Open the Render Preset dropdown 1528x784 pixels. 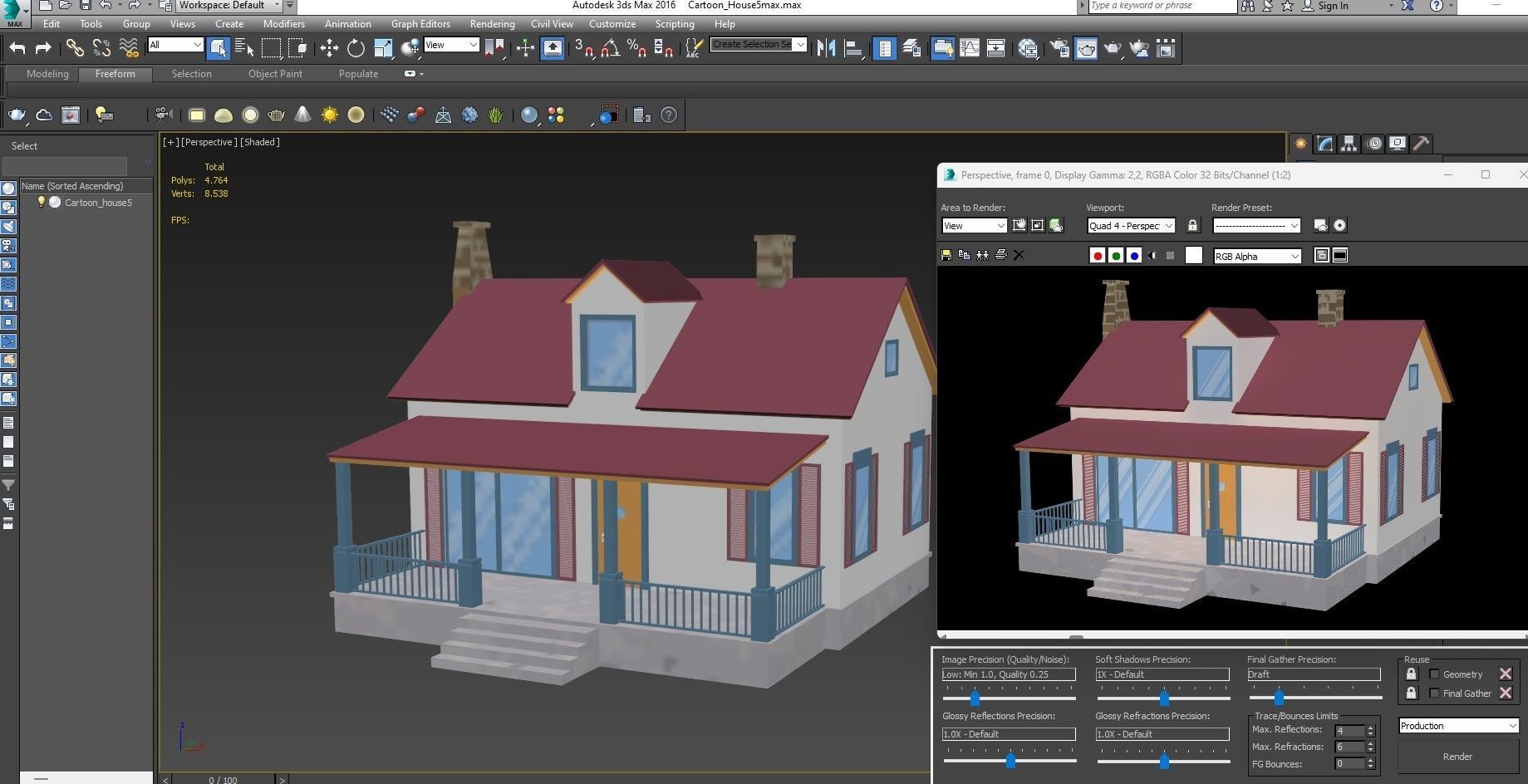coord(1256,226)
